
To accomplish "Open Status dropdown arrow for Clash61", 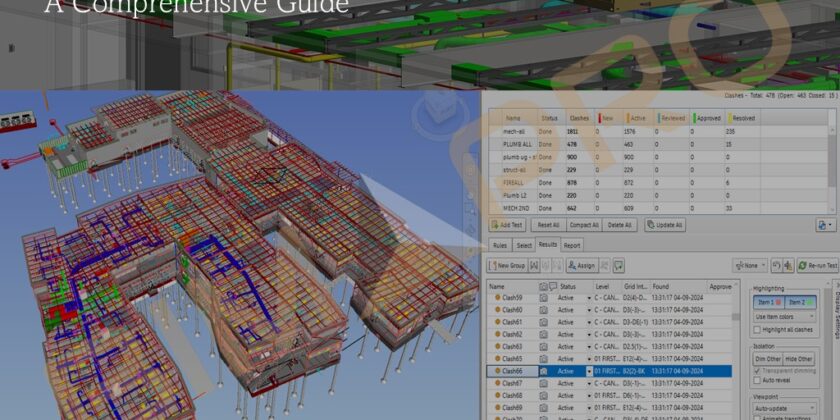I will 589,322.
